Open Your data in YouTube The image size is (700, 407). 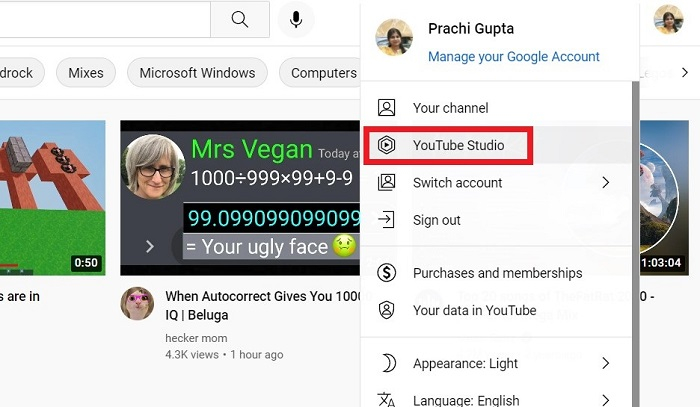(496, 310)
